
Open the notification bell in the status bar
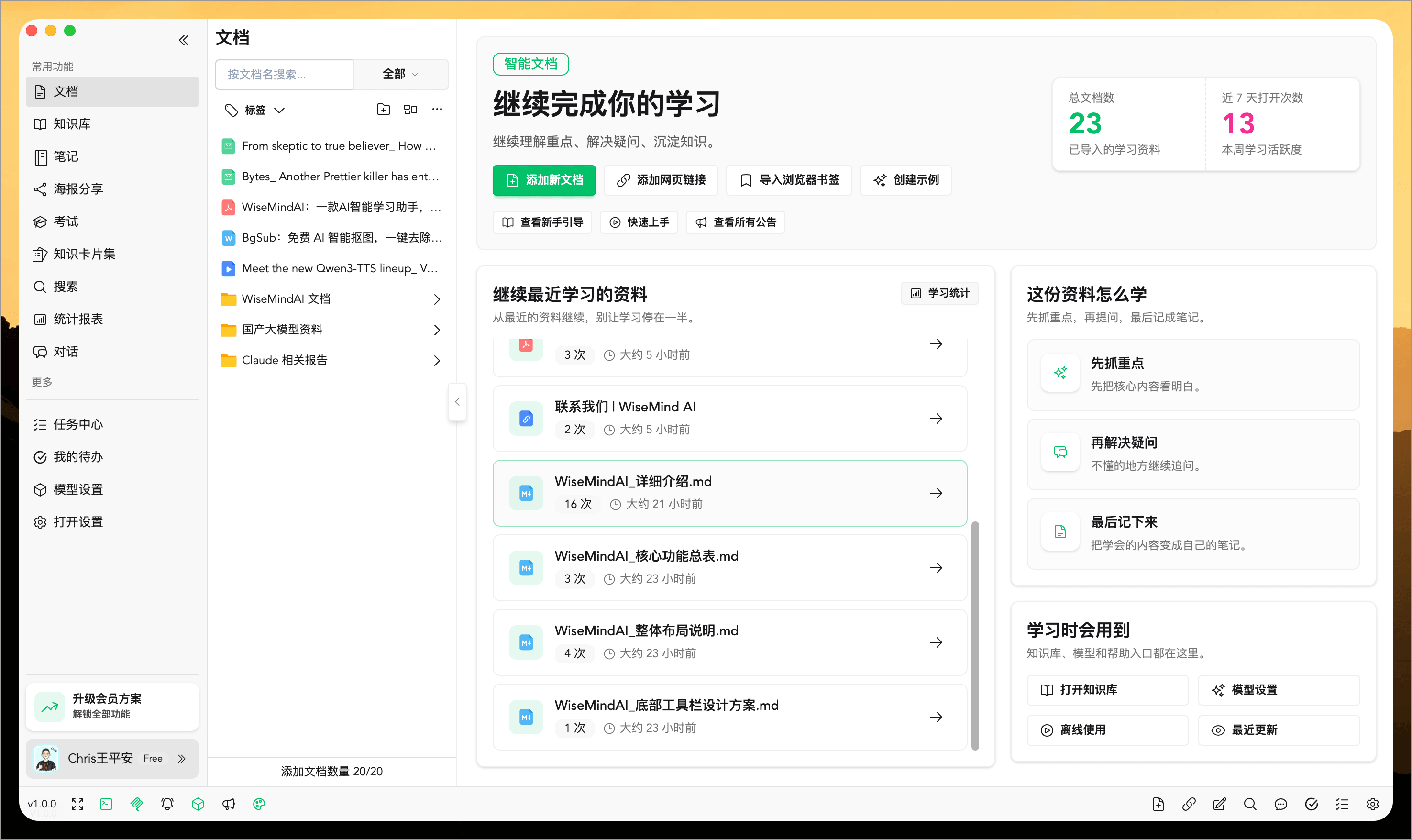[167, 804]
